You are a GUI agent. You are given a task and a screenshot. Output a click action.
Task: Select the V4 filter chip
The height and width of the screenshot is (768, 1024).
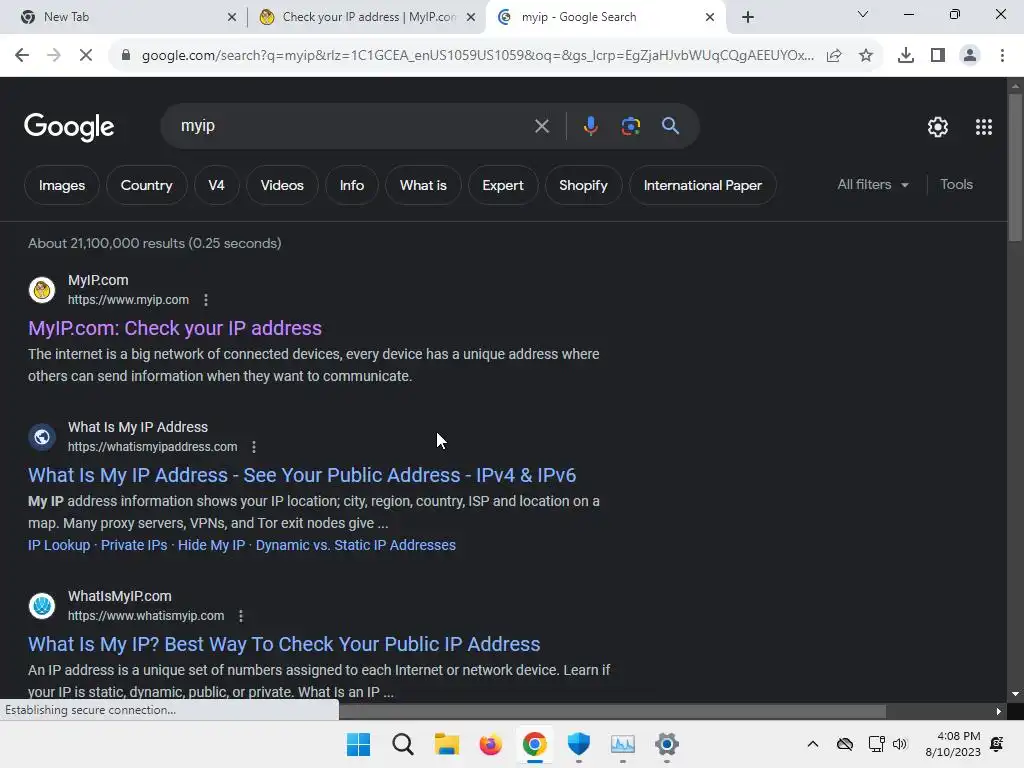[x=216, y=185]
